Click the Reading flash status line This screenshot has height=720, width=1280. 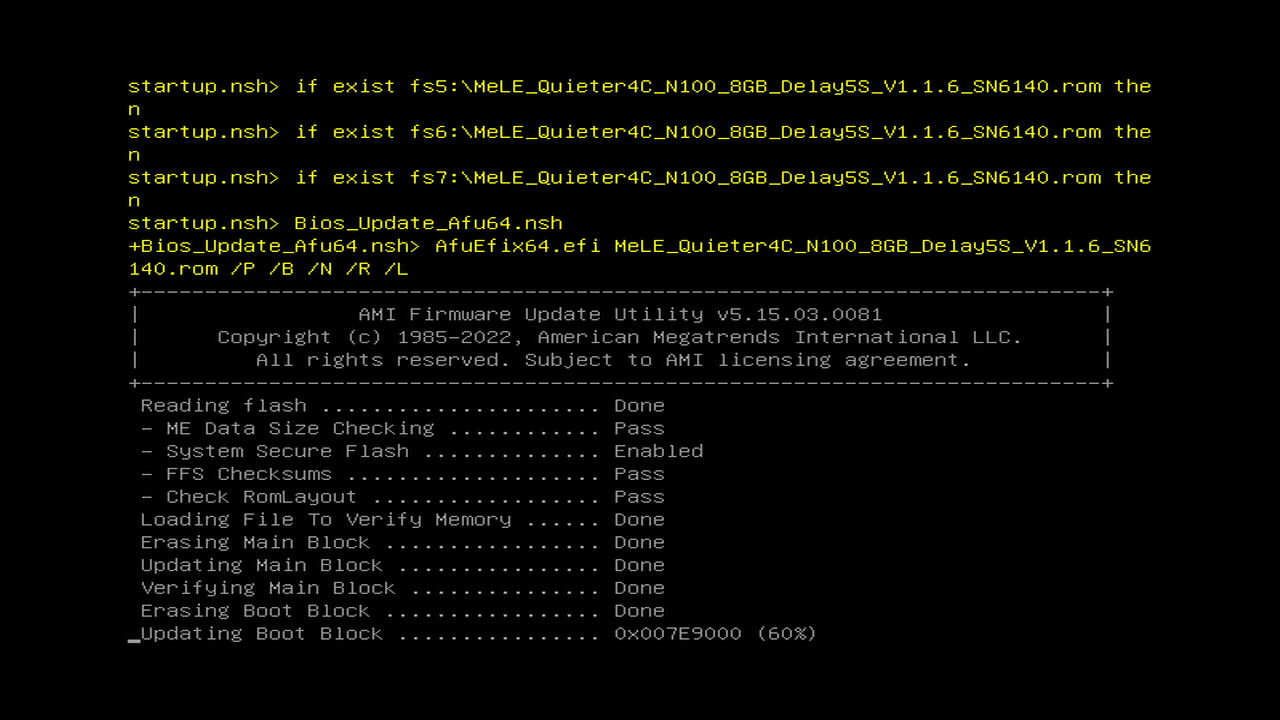pyautogui.click(x=402, y=405)
